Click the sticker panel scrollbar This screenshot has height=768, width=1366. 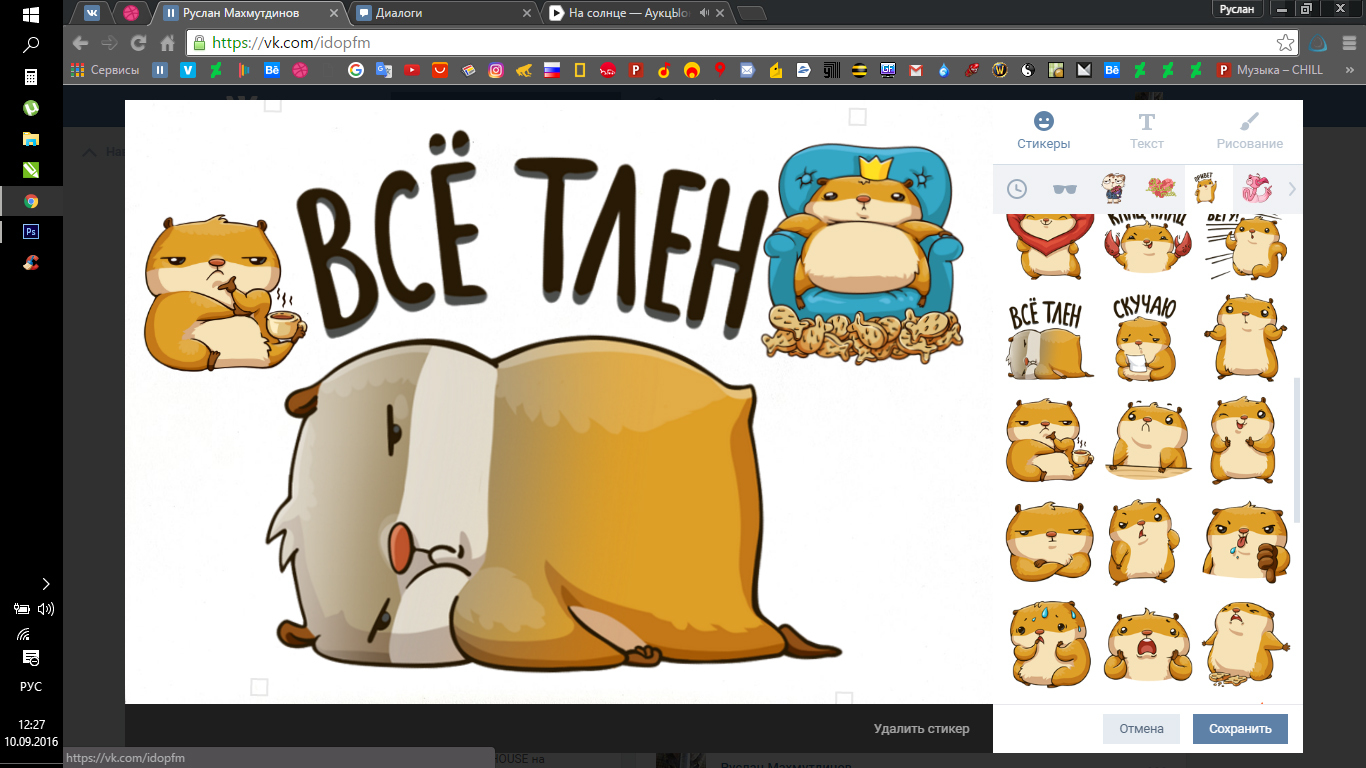1298,450
